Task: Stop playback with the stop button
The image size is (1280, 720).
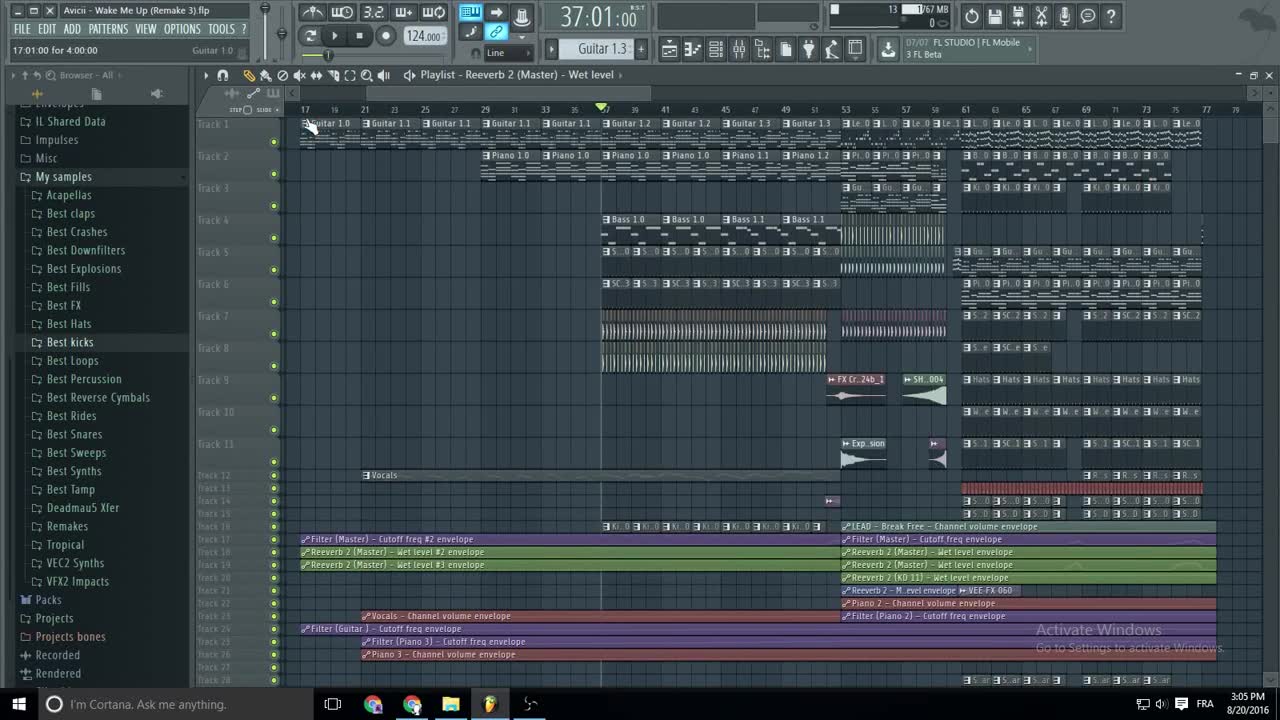Action: click(x=360, y=36)
